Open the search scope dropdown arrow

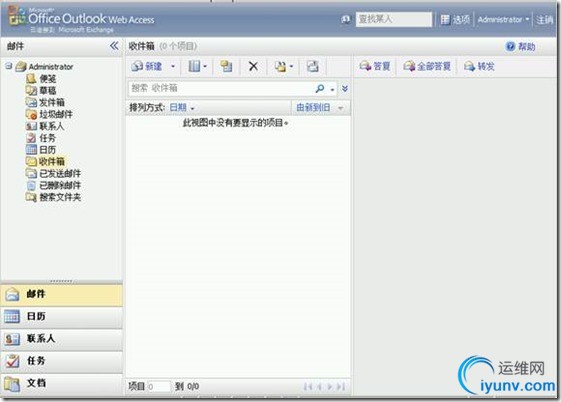[332, 89]
